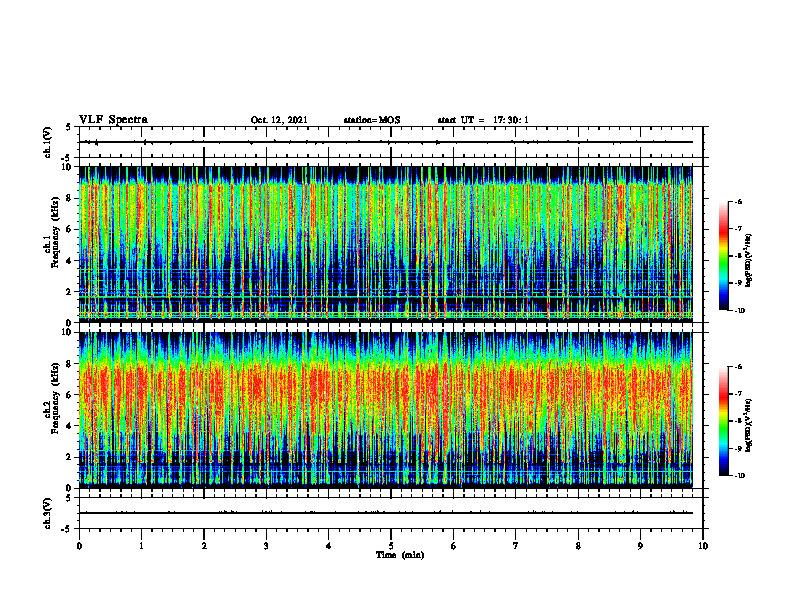The image size is (792, 612).
Task: Select the ch.1 "Frequency (kHz)" axis label
Action: pyautogui.click(x=55, y=232)
